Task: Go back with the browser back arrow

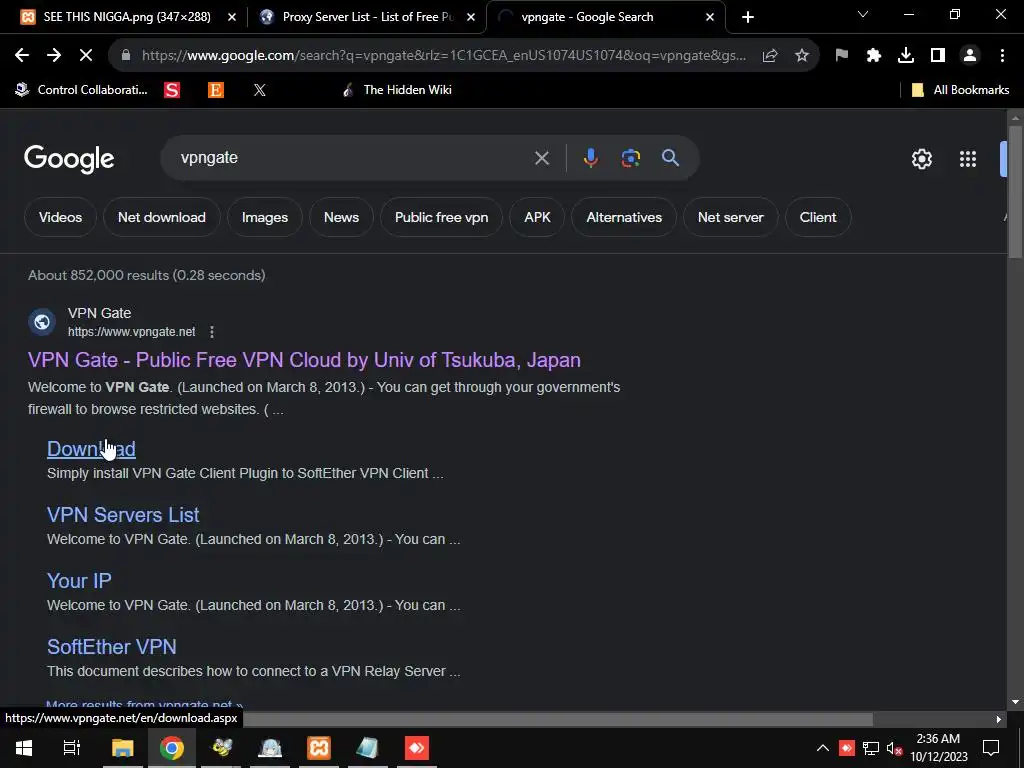Action: click(x=22, y=56)
